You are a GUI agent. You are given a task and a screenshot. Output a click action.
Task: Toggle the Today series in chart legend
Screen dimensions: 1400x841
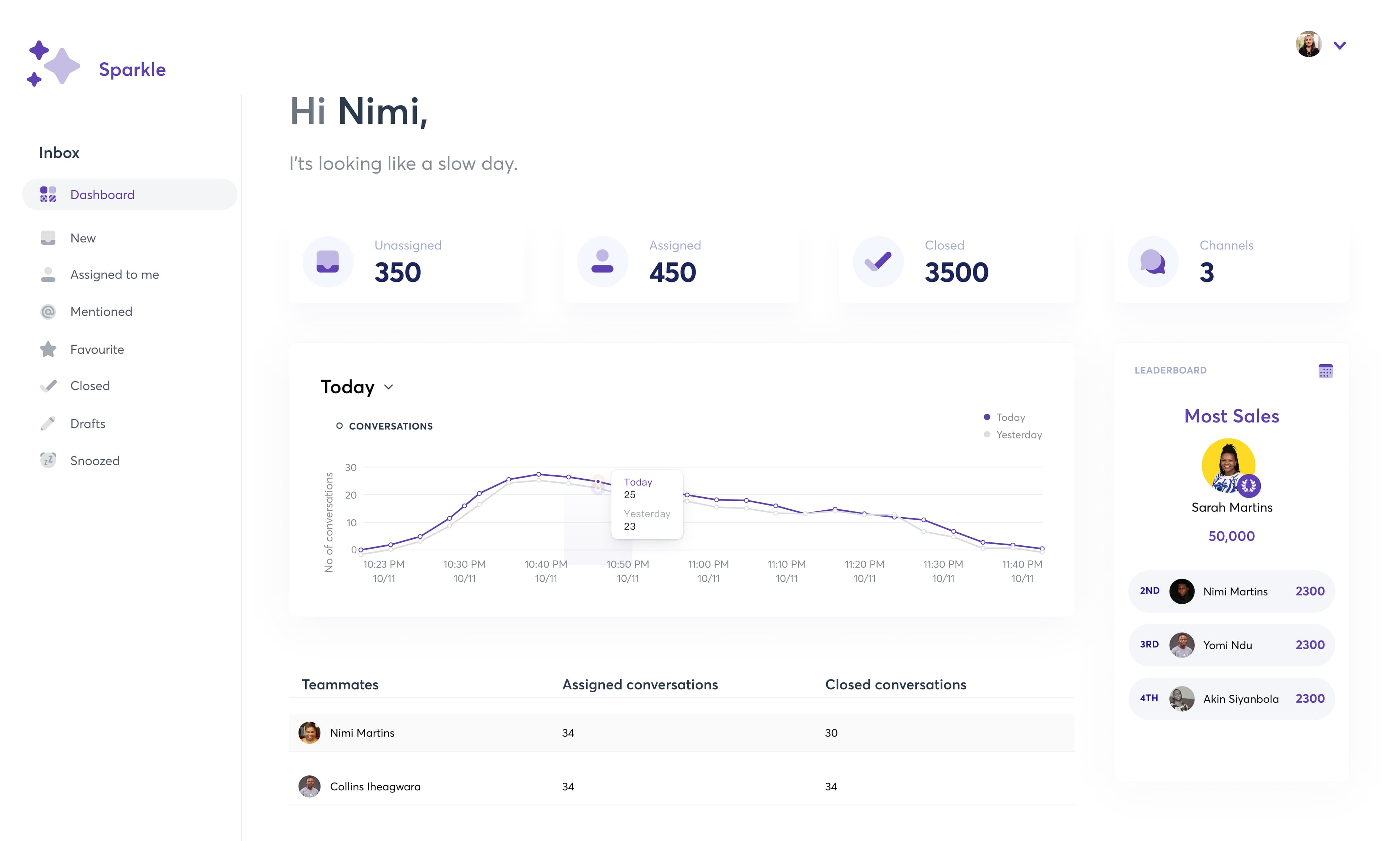pyautogui.click(x=1004, y=417)
